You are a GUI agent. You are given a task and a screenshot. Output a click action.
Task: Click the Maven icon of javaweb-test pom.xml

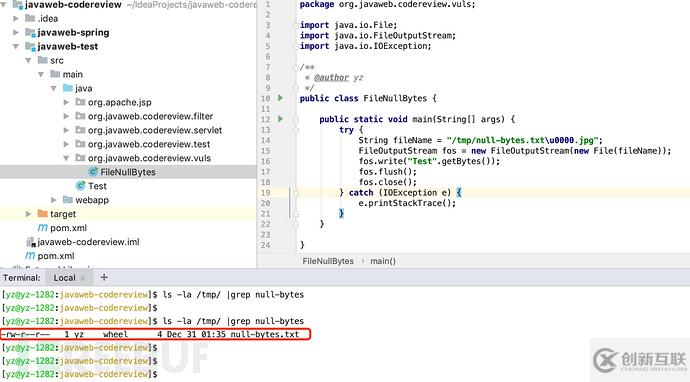(x=43, y=228)
